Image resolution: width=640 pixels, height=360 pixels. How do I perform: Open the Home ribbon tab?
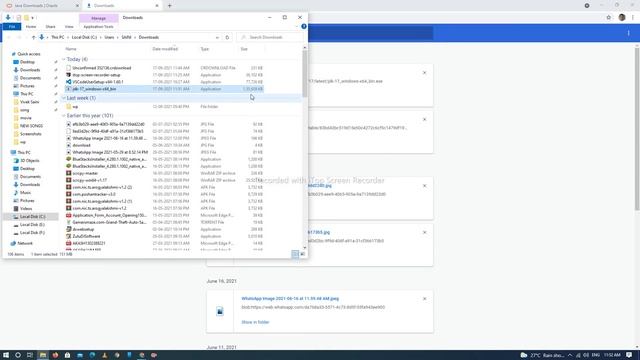point(31,27)
